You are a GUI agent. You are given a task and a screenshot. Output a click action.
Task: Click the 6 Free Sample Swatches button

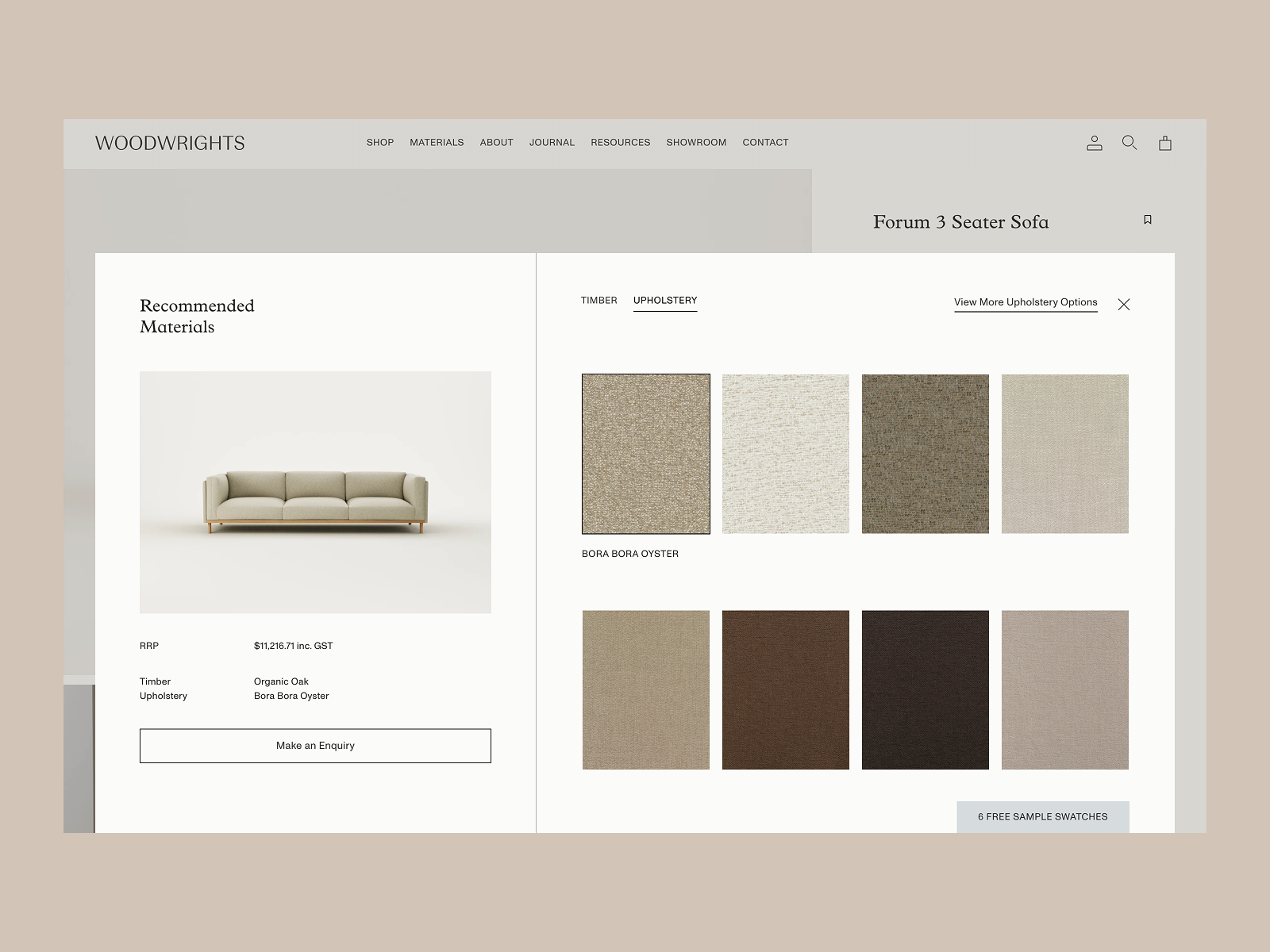point(1043,816)
